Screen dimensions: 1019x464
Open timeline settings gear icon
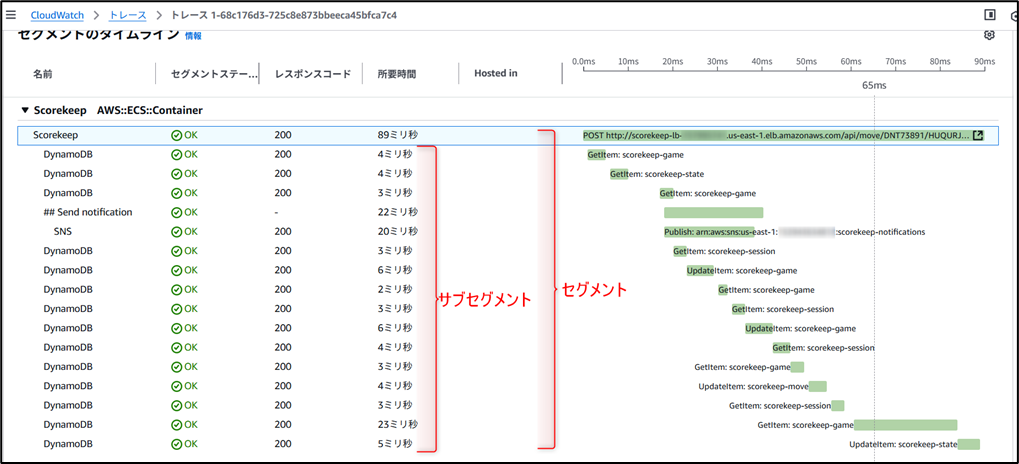[x=989, y=36]
